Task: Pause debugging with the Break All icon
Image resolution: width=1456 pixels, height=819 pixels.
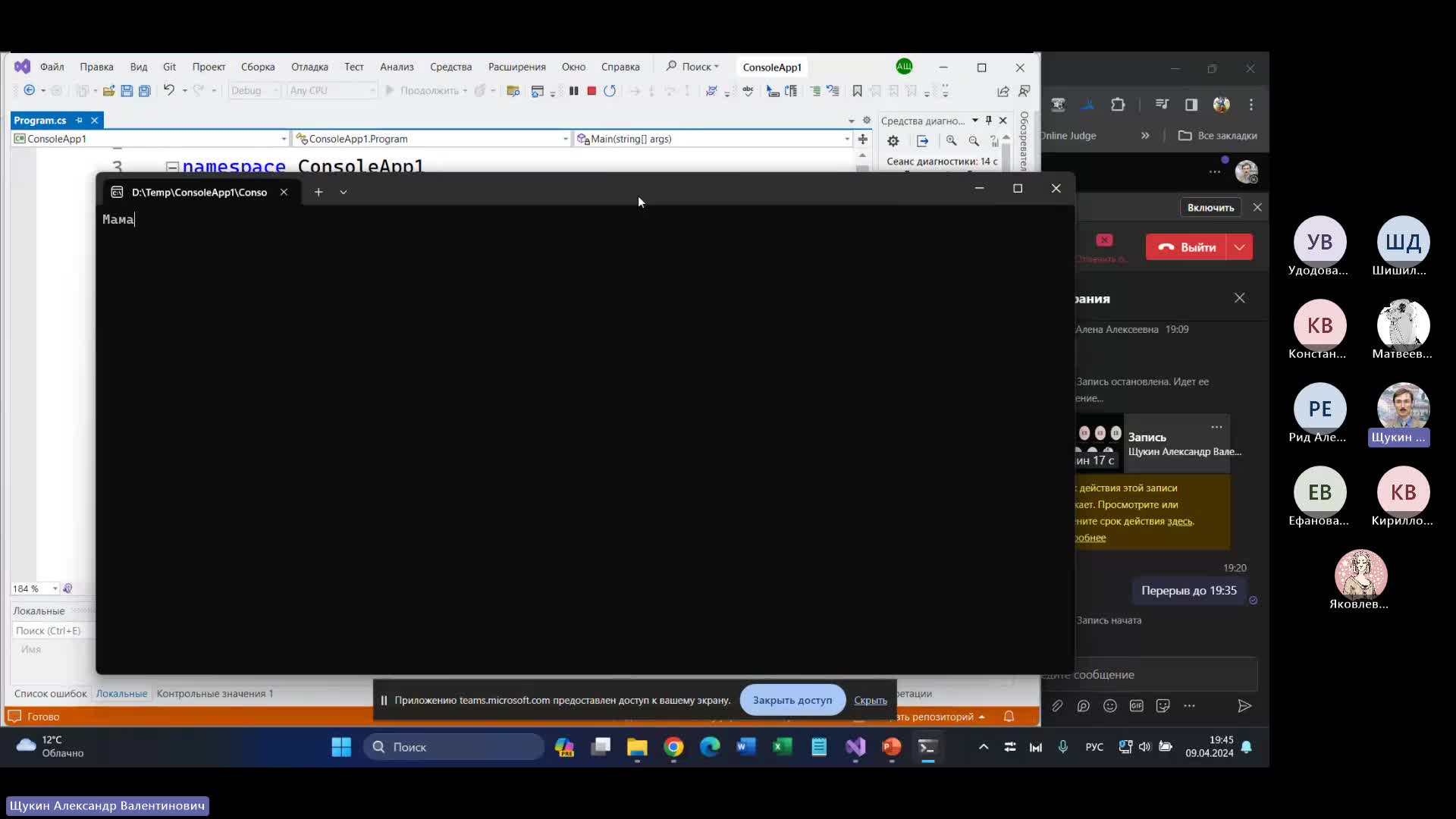Action: tap(574, 90)
